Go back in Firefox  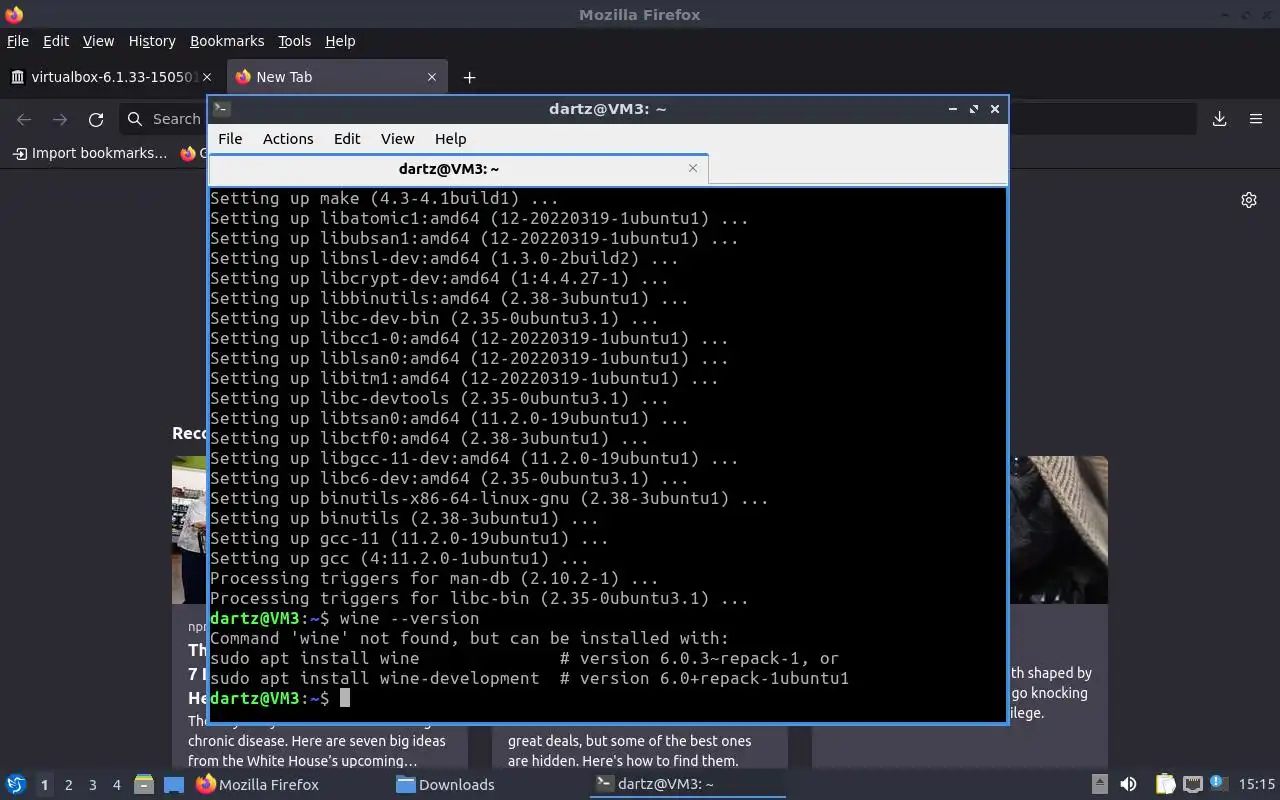24,119
